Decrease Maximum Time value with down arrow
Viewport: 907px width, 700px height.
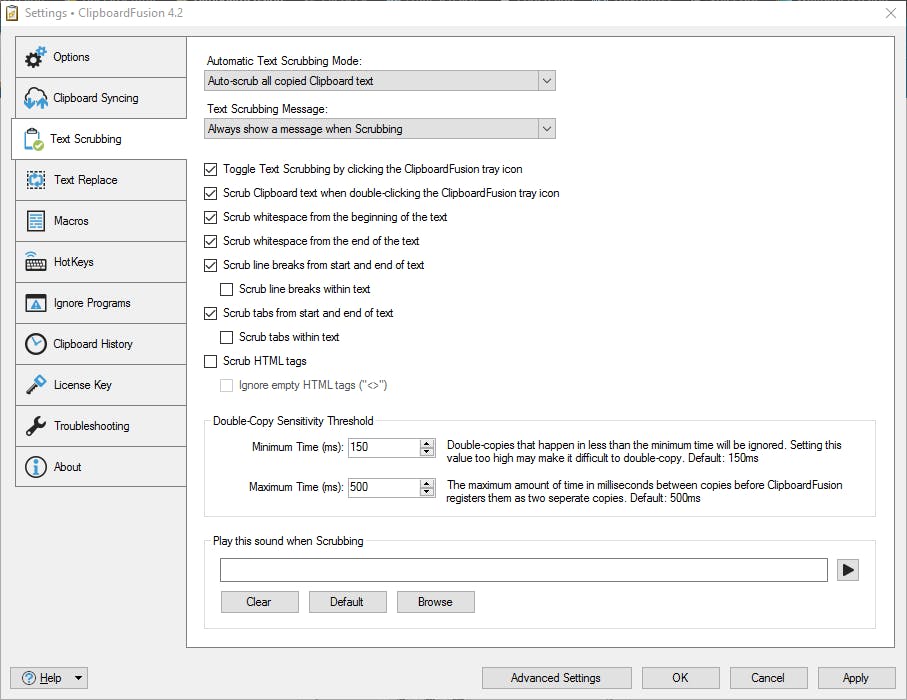pos(427,491)
